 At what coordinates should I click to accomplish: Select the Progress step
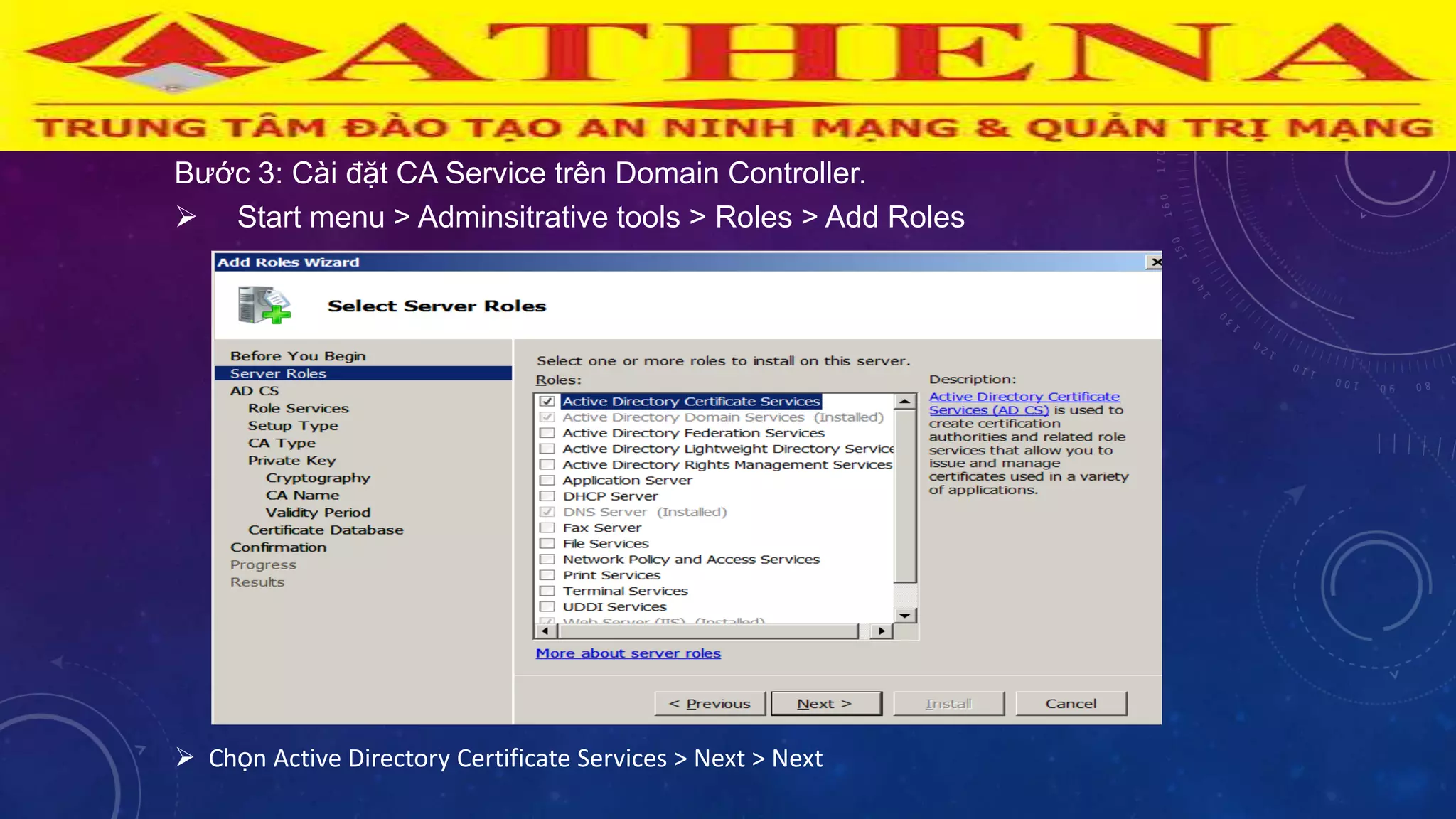(x=263, y=564)
